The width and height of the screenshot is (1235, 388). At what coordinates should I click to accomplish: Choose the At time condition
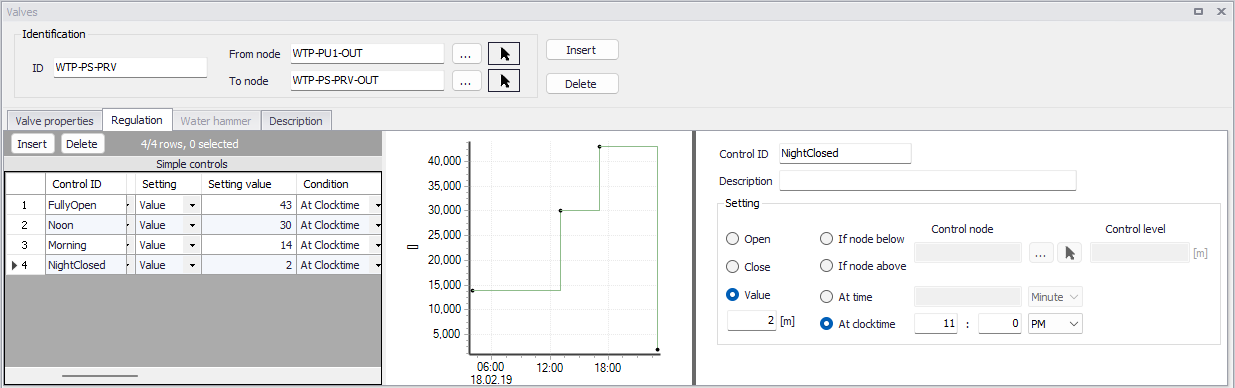(x=827, y=296)
